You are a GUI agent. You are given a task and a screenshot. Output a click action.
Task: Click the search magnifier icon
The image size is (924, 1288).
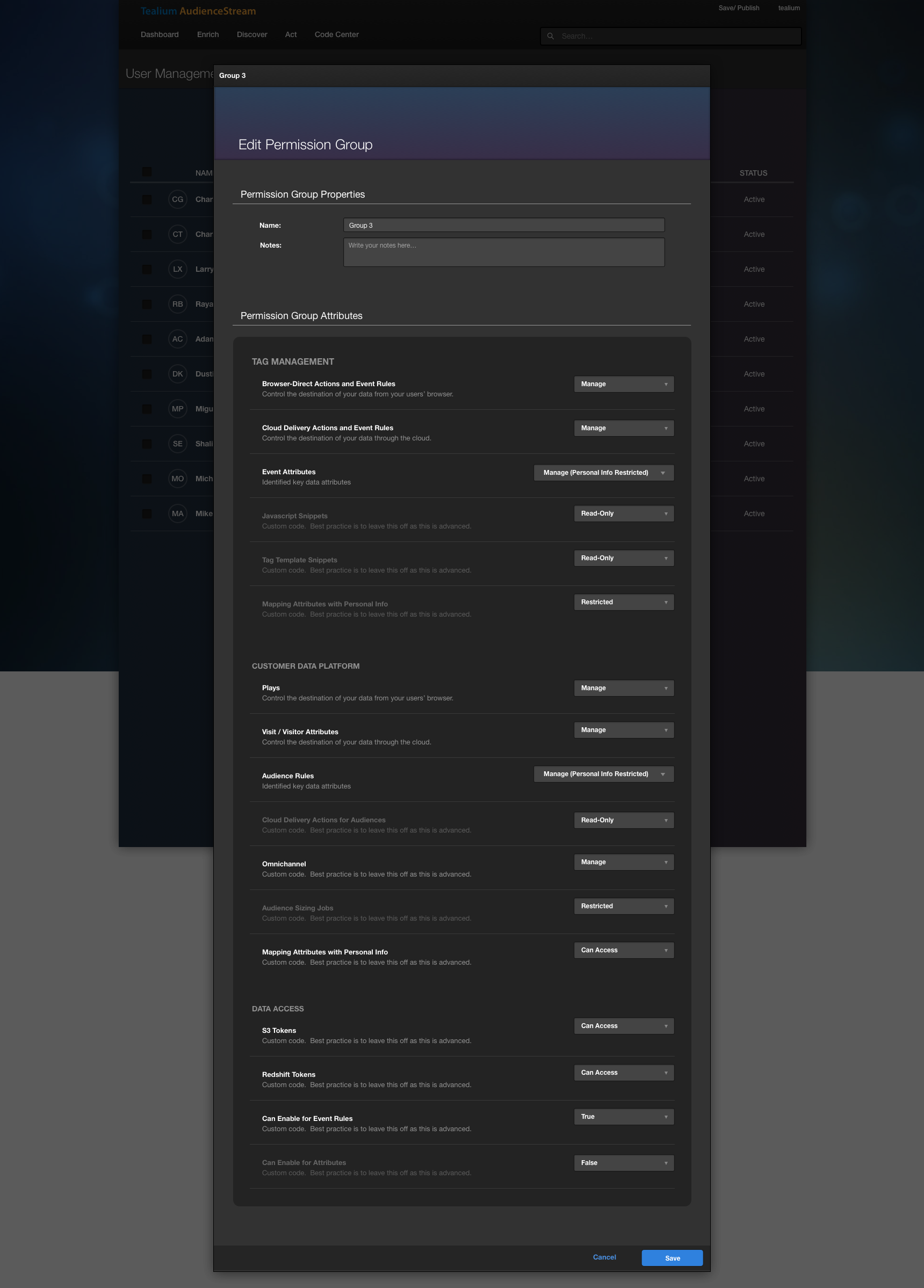tap(551, 36)
